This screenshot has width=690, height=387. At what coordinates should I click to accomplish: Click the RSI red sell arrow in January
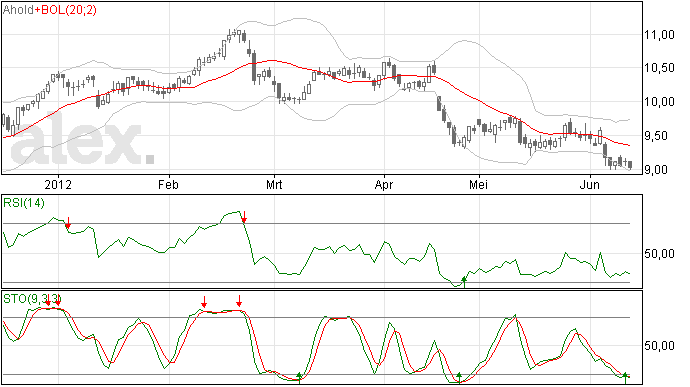[68, 223]
